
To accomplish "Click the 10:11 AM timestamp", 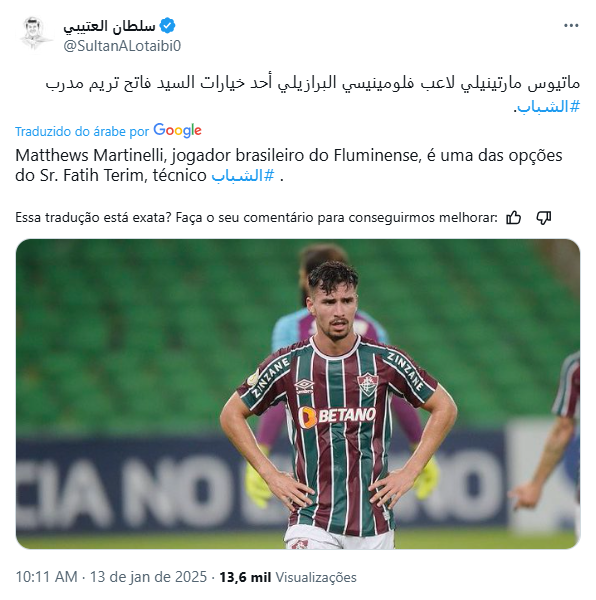I will coord(46,577).
